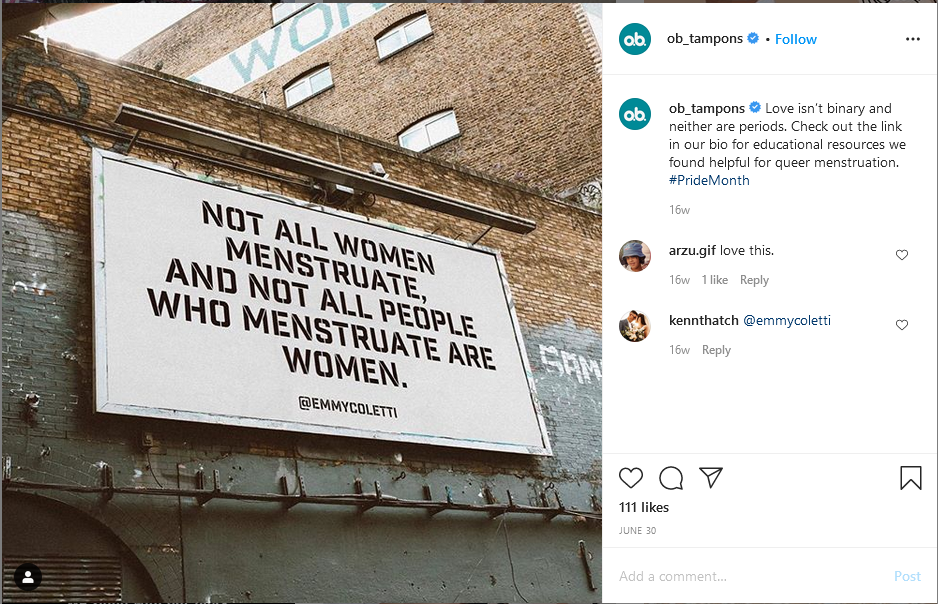
Task: Save post with bookmark icon
Action: [911, 478]
